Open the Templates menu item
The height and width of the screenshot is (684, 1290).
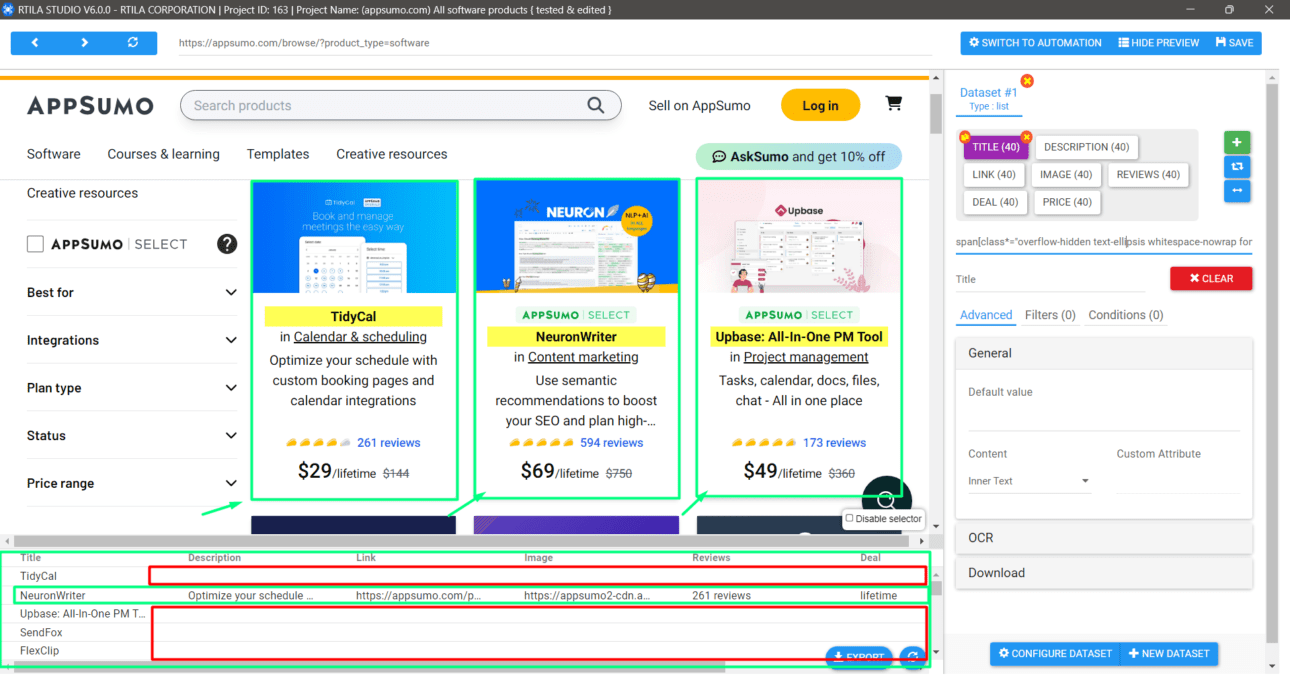click(278, 154)
